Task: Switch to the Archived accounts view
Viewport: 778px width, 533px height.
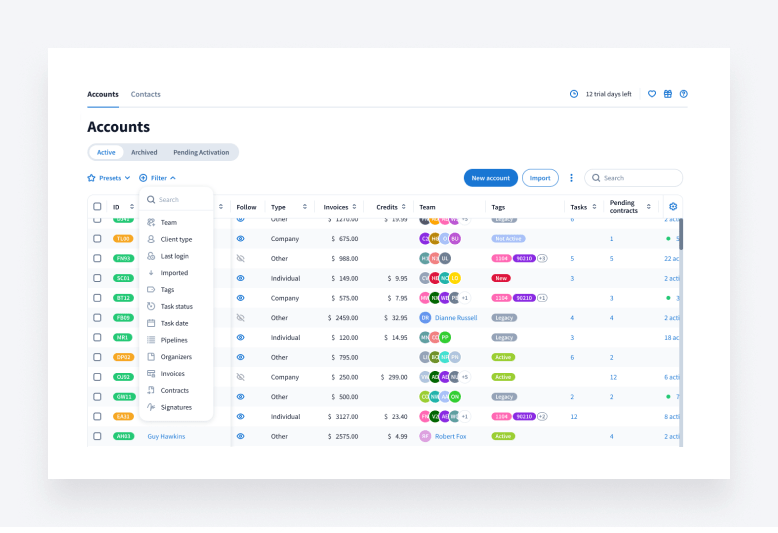Action: [x=144, y=152]
